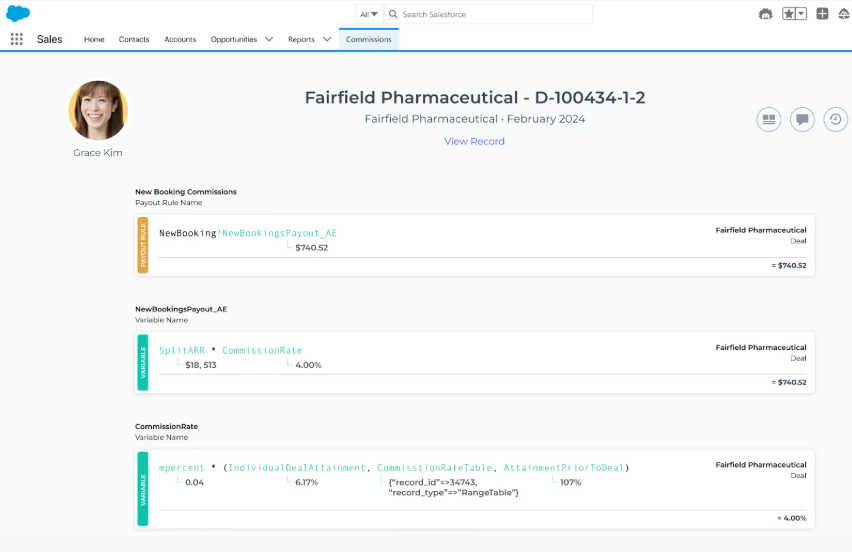Open the comments speech bubble icon
The image size is (852, 552).
802,120
